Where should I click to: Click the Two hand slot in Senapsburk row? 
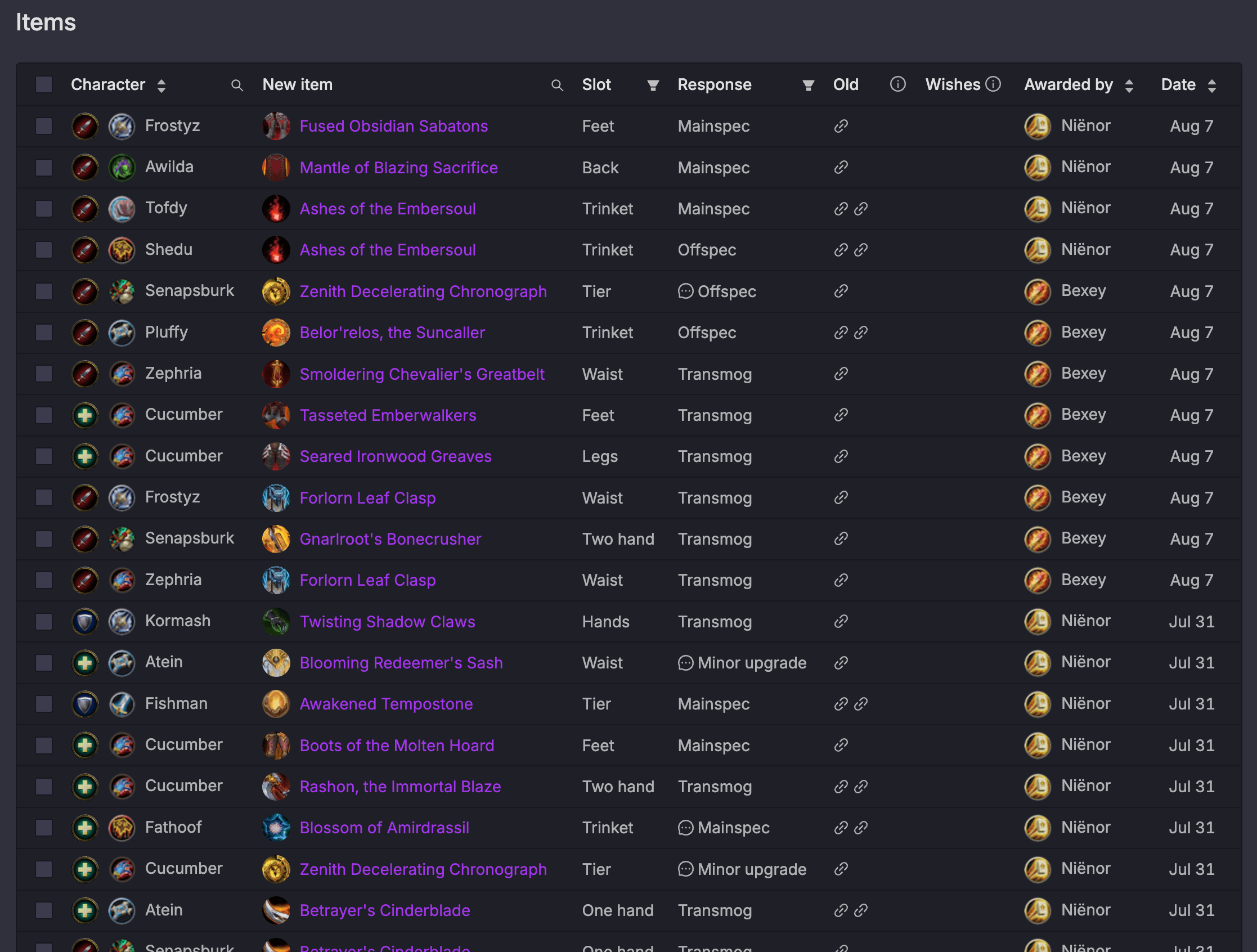(618, 539)
